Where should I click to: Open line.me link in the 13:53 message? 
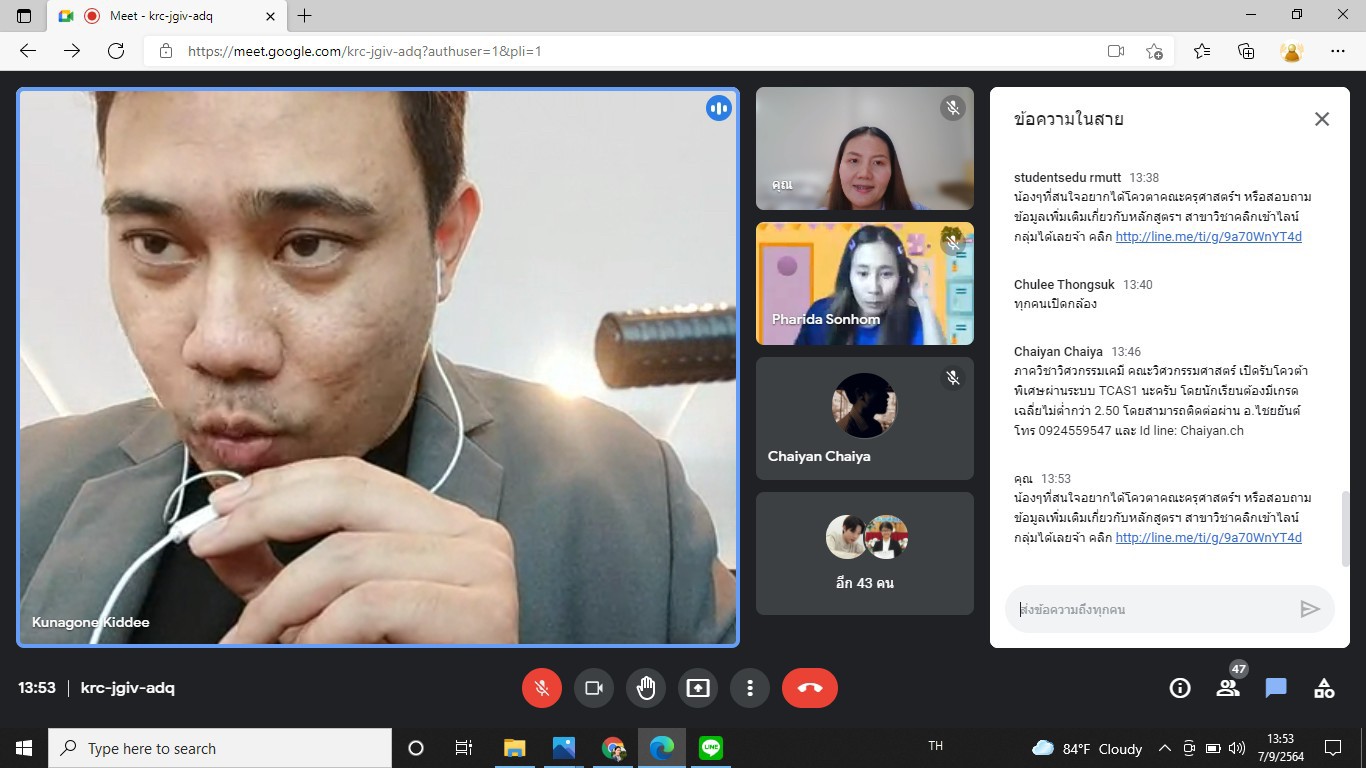[1208, 537]
